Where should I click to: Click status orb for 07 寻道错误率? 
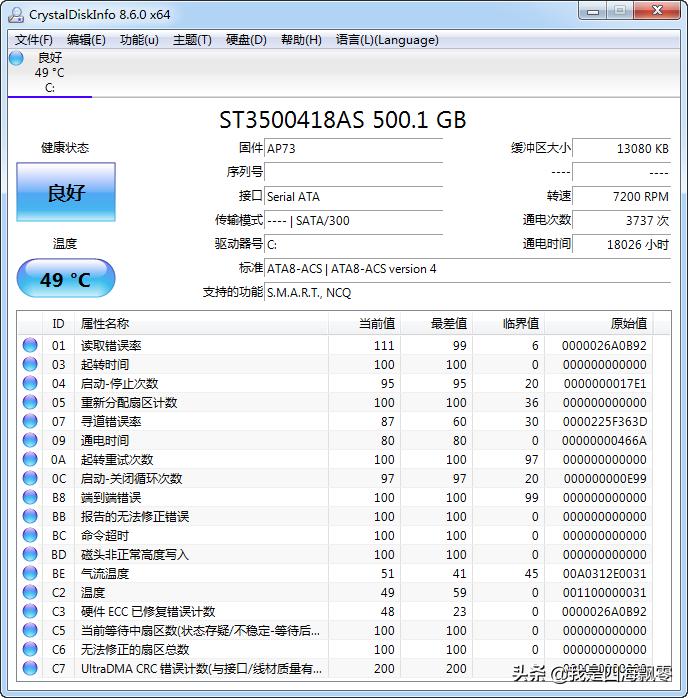tap(30, 422)
